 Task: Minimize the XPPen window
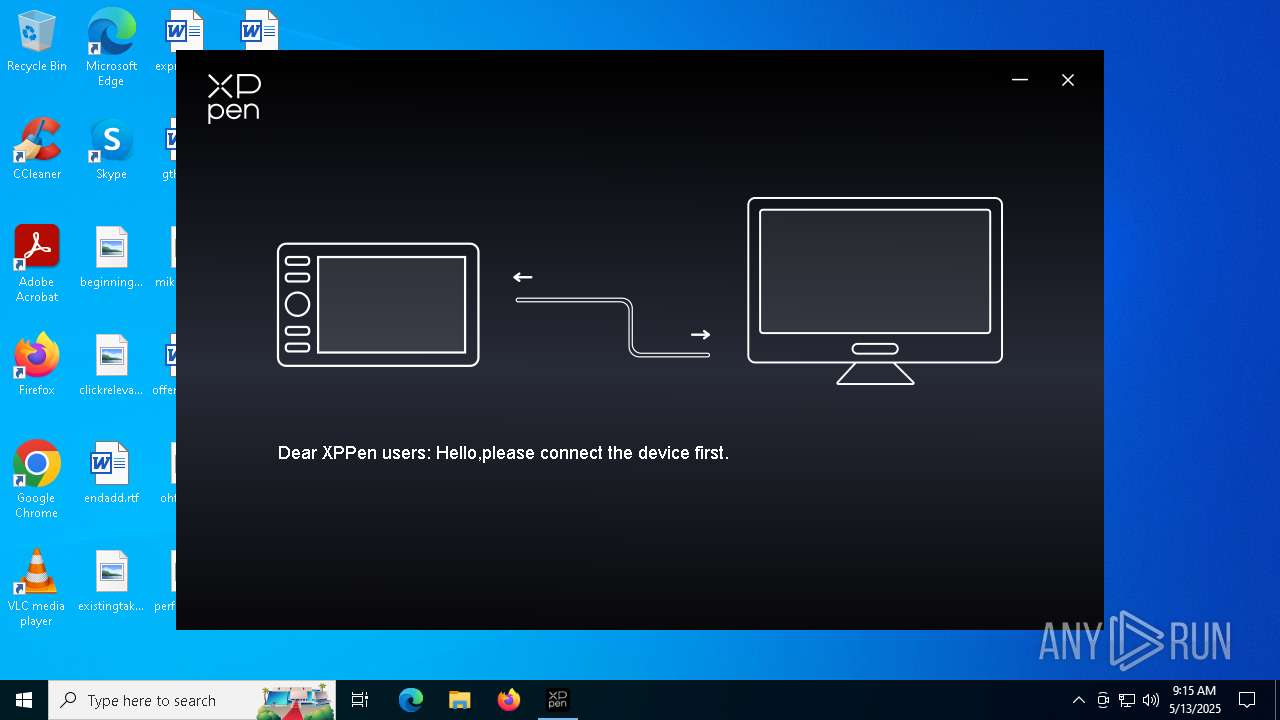click(x=1020, y=80)
